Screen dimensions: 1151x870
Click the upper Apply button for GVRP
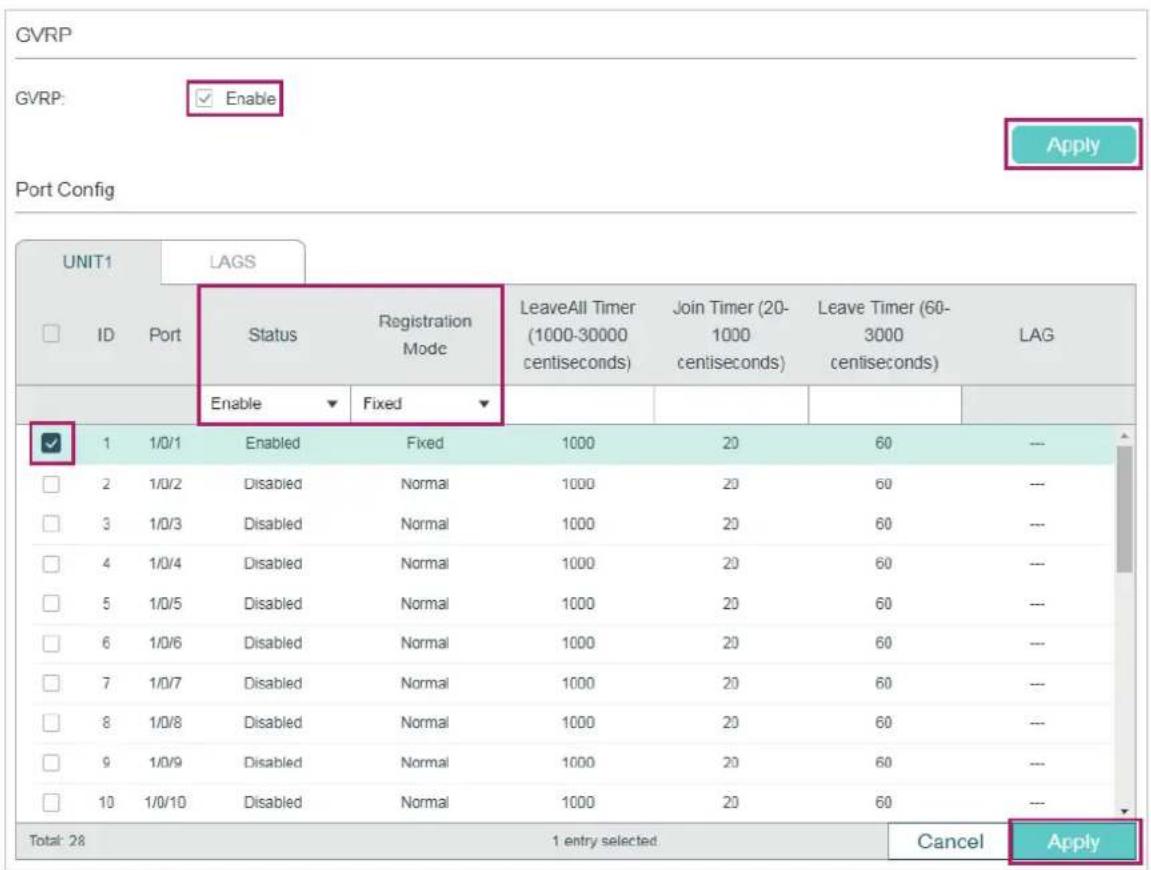coord(1072,145)
